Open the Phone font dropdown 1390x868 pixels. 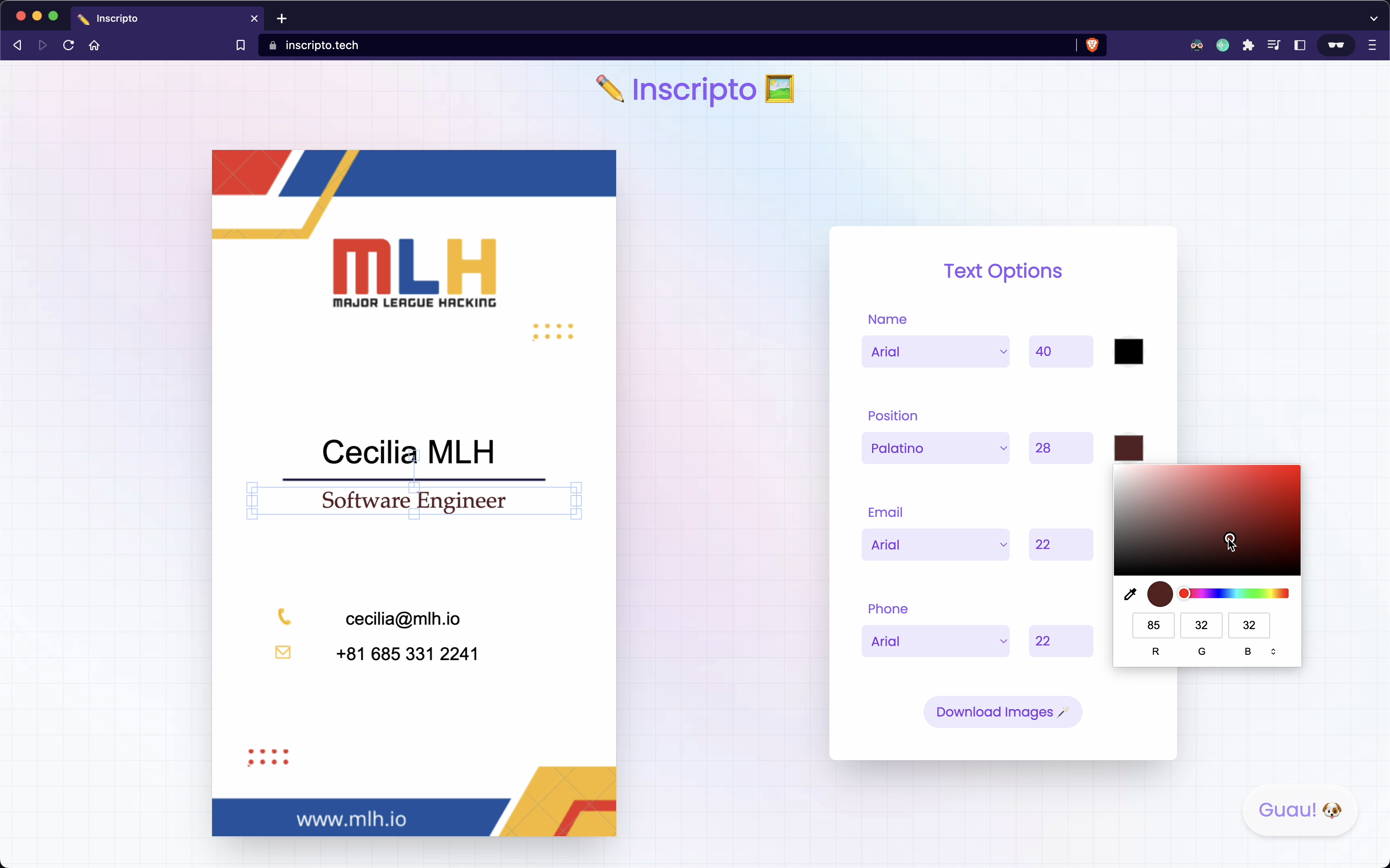tap(935, 641)
